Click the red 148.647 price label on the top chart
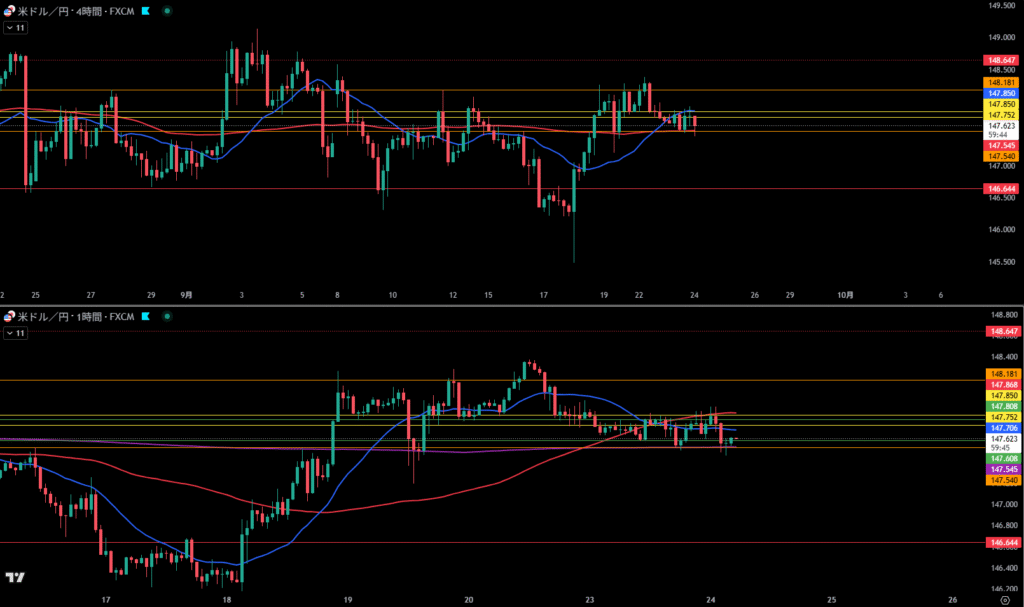The height and width of the screenshot is (607, 1024). (x=1001, y=60)
